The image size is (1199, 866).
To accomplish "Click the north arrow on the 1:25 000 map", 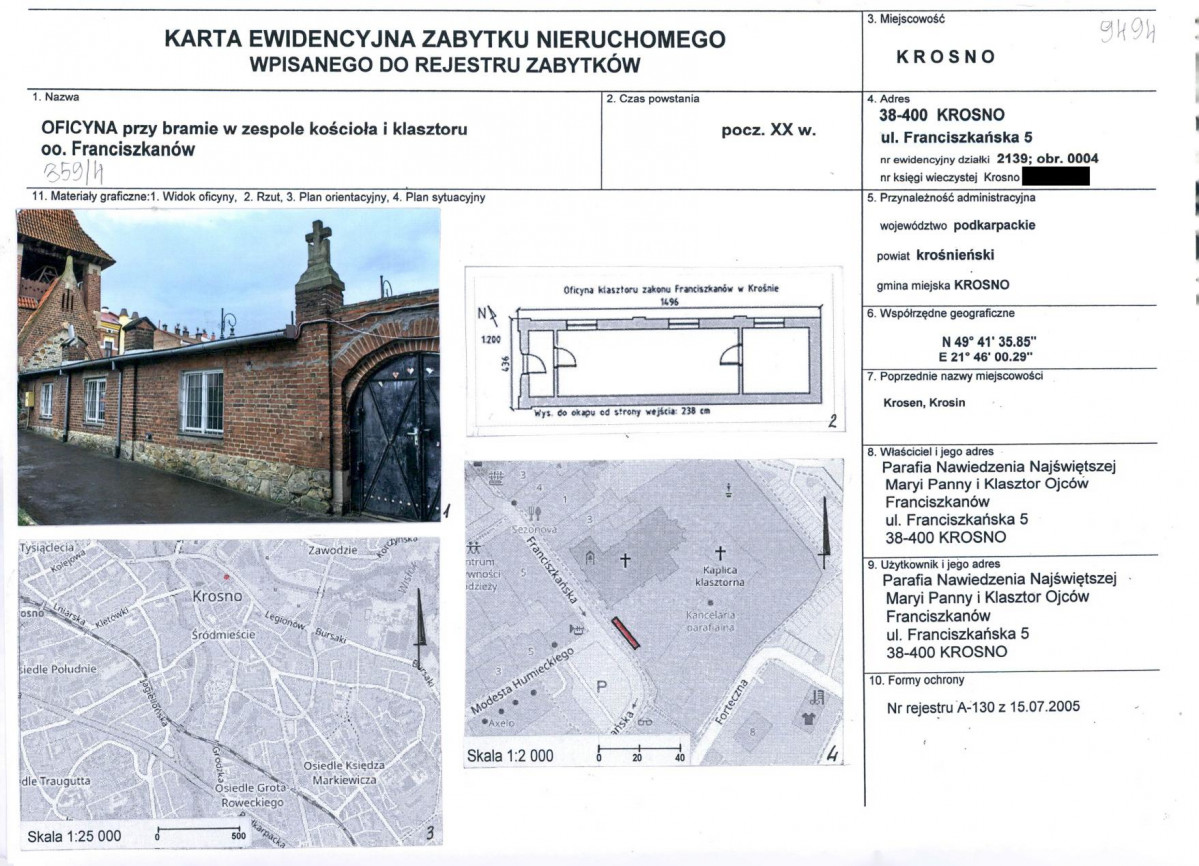I will coord(418,626).
